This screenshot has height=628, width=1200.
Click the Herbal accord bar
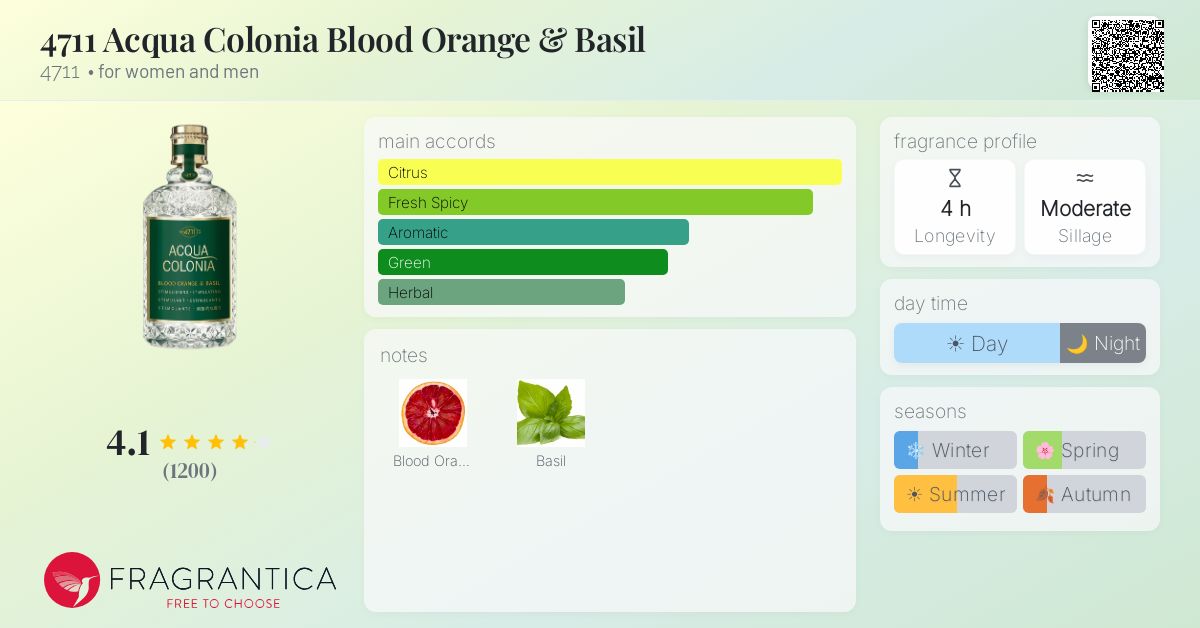[x=501, y=292]
